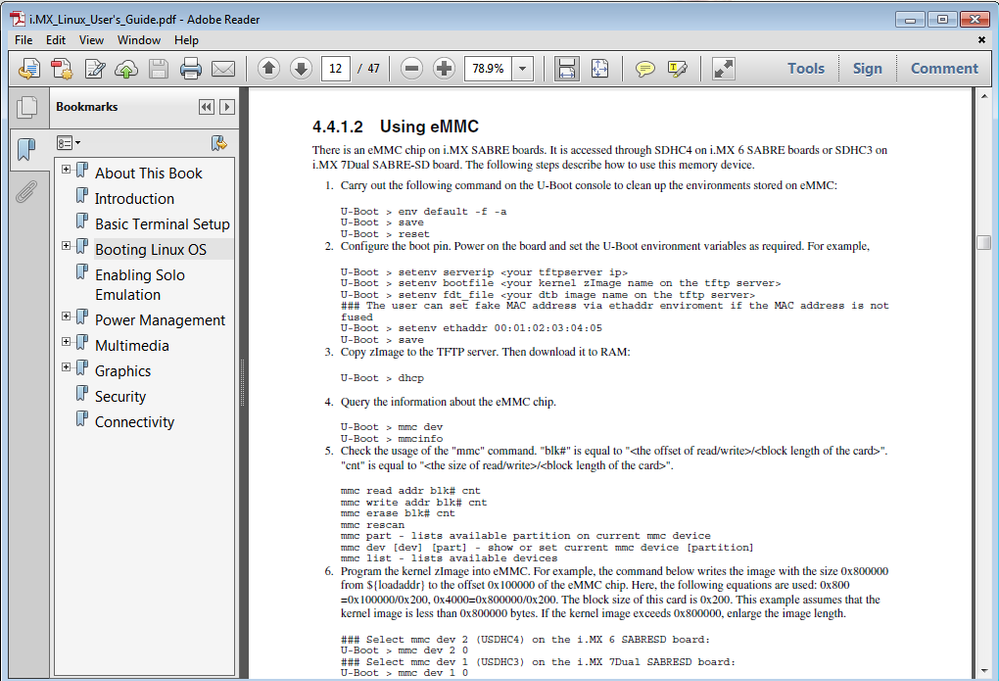Select the Multimedia bookmark text
Image resolution: width=999 pixels, height=681 pixels.
click(x=132, y=345)
